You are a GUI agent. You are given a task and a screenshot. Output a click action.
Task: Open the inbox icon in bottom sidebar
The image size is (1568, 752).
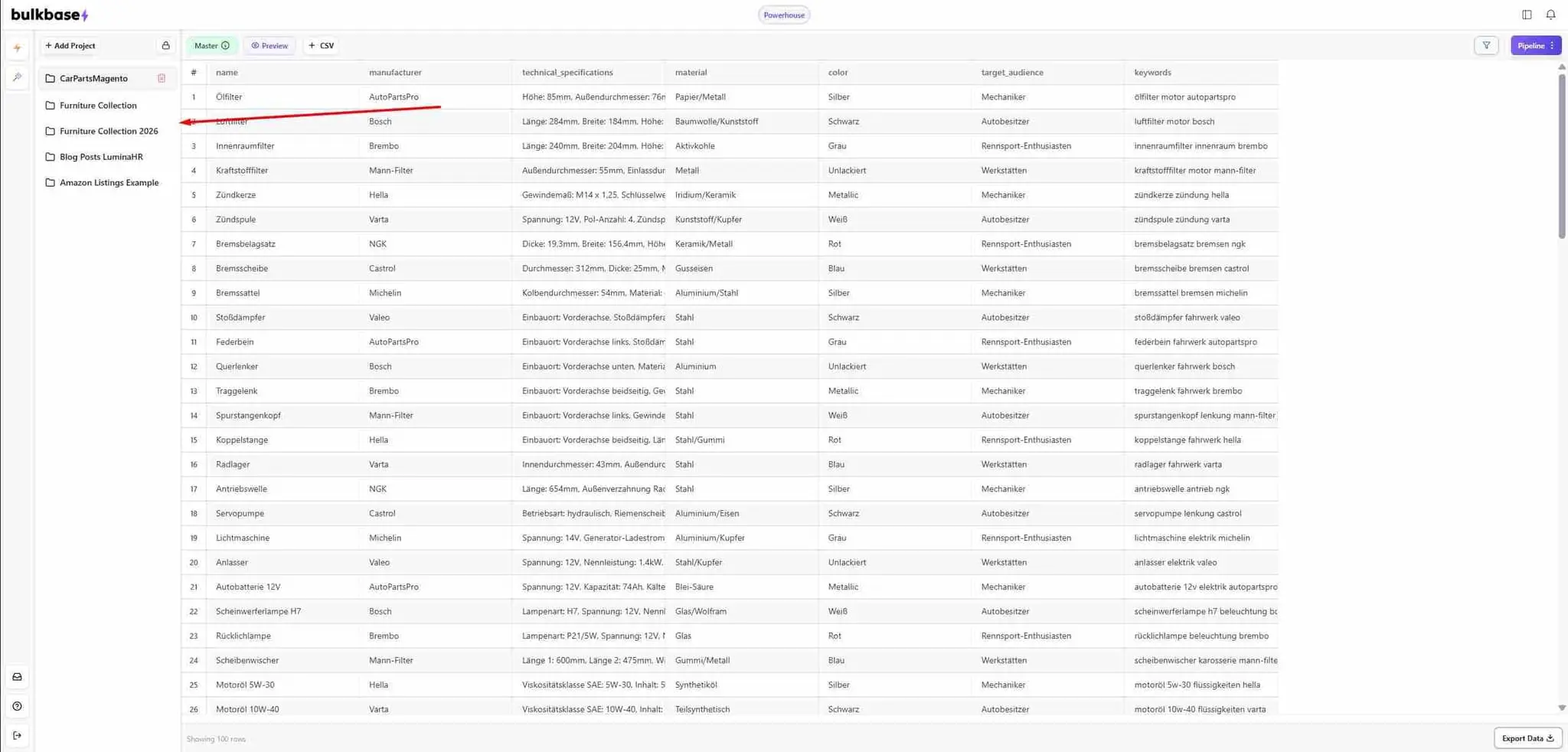coord(17,677)
